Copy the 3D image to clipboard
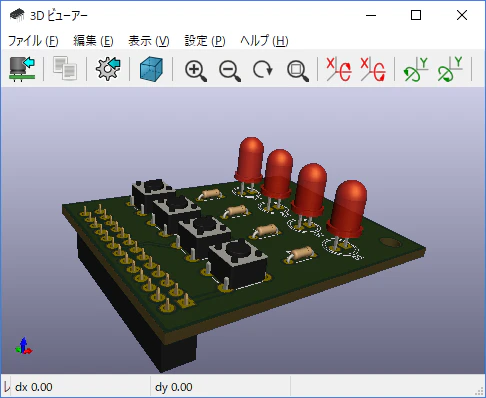Viewport: 486px width, 398px height. tap(65, 69)
